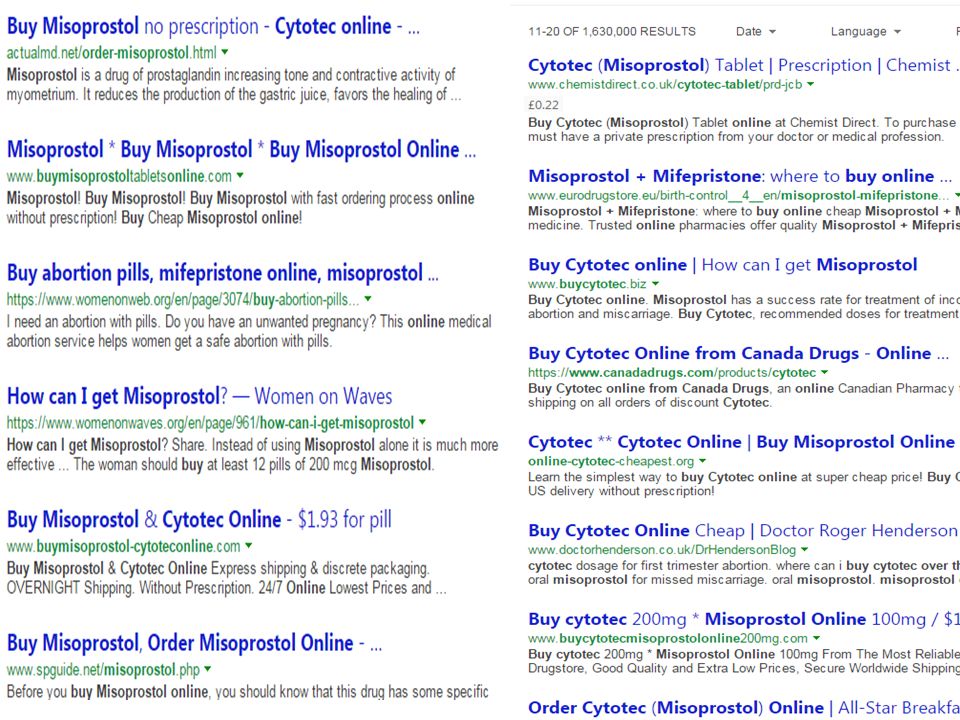Open 'Buy Misoprostol no prescription - Cytotec online' result
Viewport: 960px width, 720px height.
[x=213, y=27]
